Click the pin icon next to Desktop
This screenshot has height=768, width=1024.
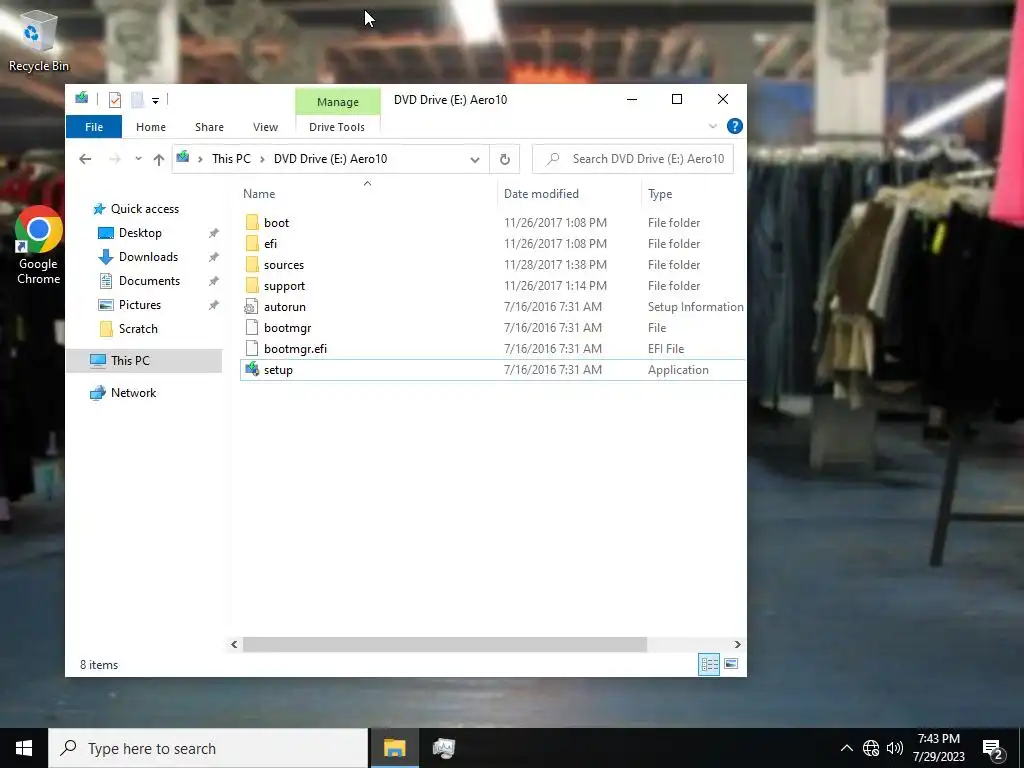213,233
